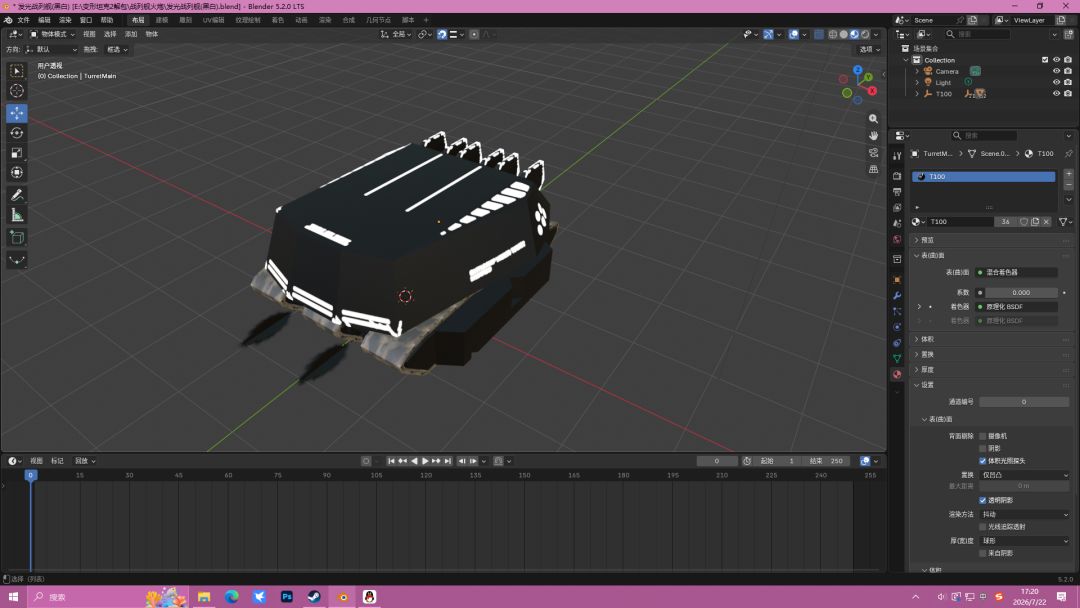
Task: Toggle Light visibility eye icon
Action: [1056, 82]
